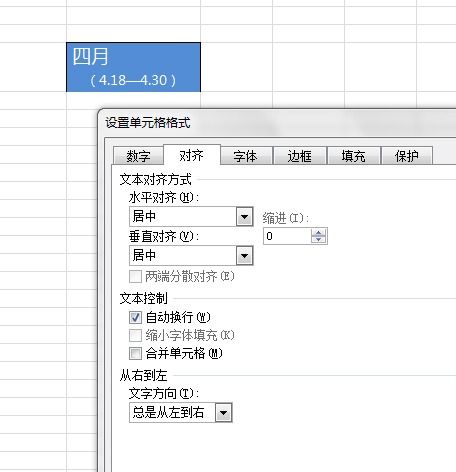Open the 垂直对齐 dropdown
The width and height of the screenshot is (456, 472).
pyautogui.click(x=244, y=256)
